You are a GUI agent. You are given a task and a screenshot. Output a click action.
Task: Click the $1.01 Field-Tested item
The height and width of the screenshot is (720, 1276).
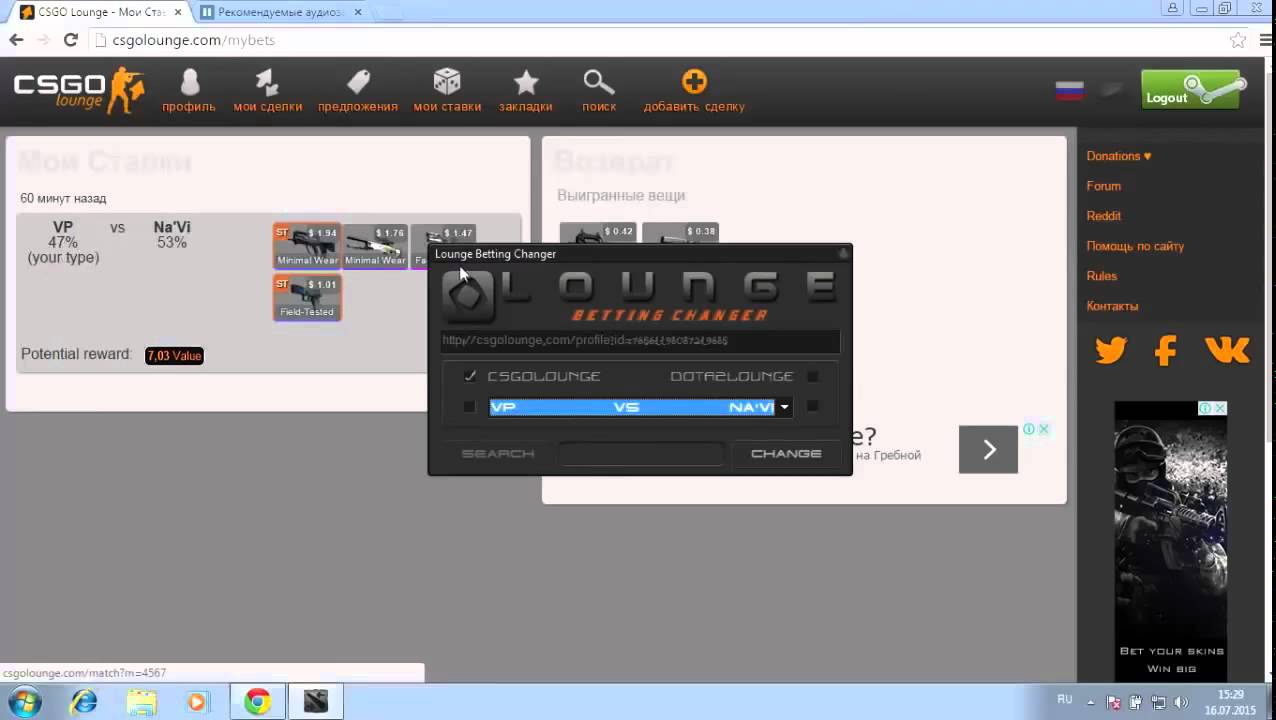[x=307, y=298]
